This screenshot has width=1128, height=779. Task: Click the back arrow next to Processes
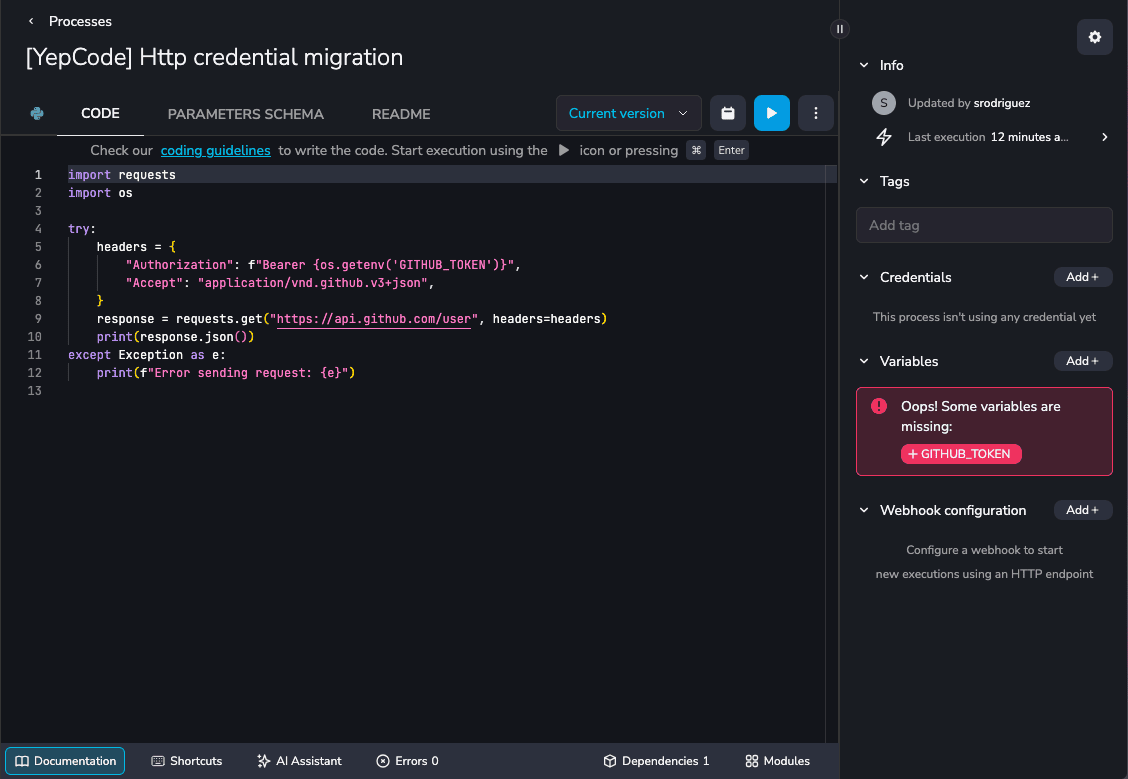[x=31, y=22]
